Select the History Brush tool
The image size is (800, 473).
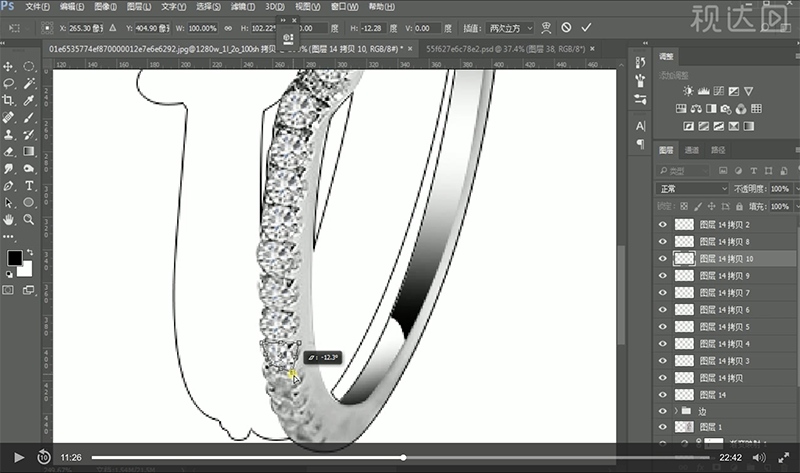click(x=29, y=135)
